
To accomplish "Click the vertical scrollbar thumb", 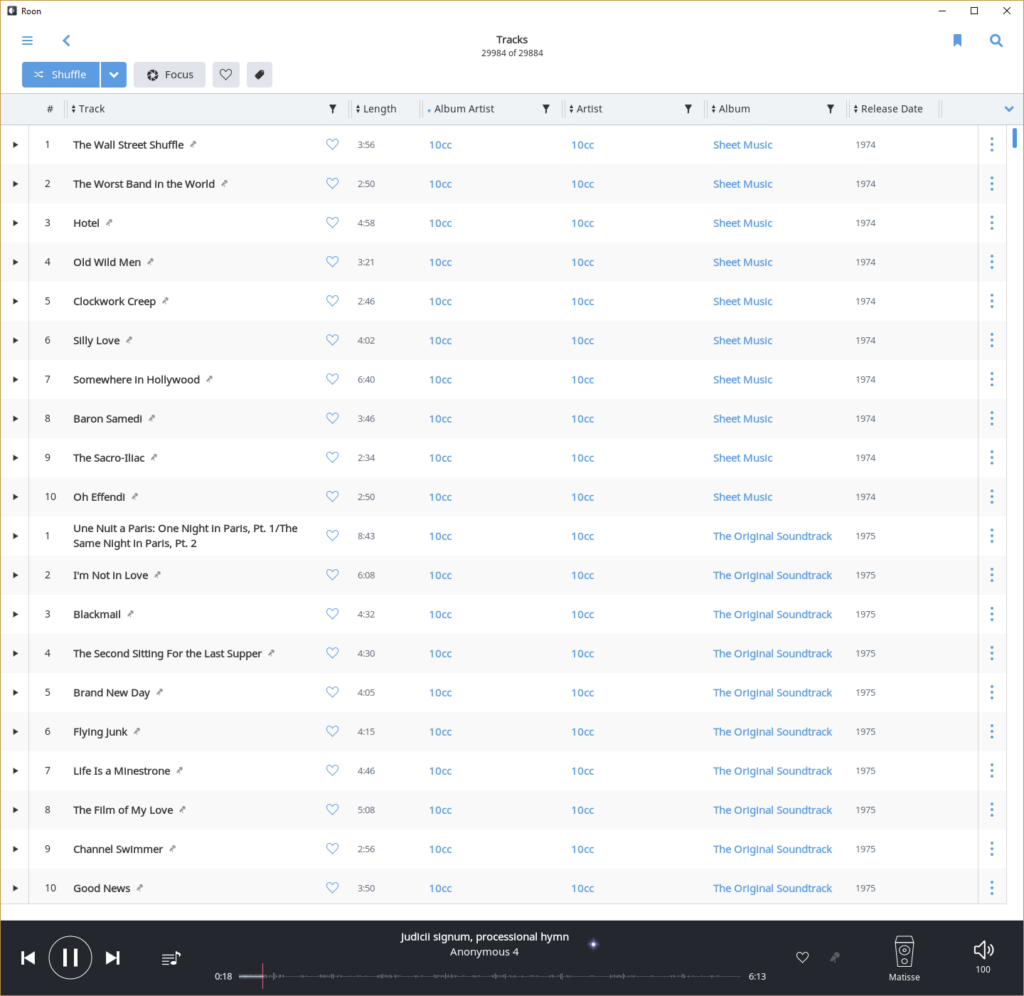I will tap(1014, 138).
